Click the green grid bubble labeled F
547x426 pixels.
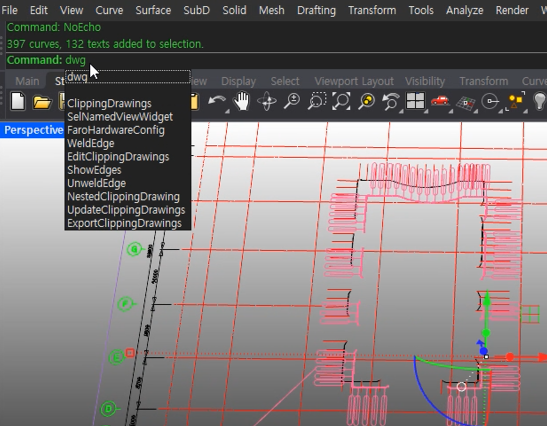(x=125, y=304)
